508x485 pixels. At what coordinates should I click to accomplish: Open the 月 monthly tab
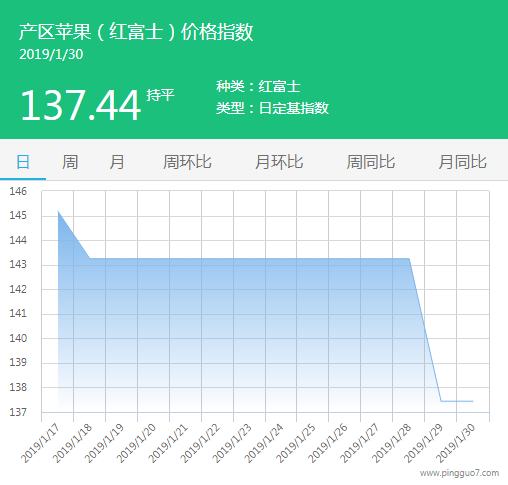pos(117,162)
